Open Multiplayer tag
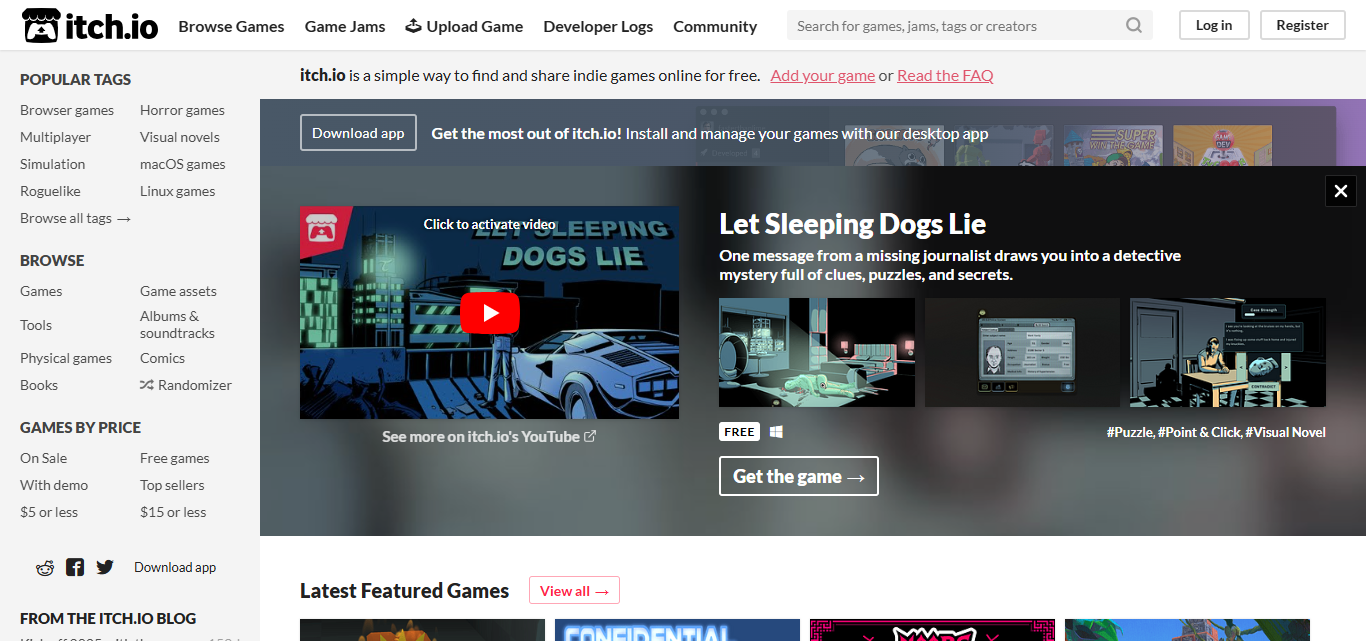Image resolution: width=1366 pixels, height=641 pixels. [x=55, y=137]
